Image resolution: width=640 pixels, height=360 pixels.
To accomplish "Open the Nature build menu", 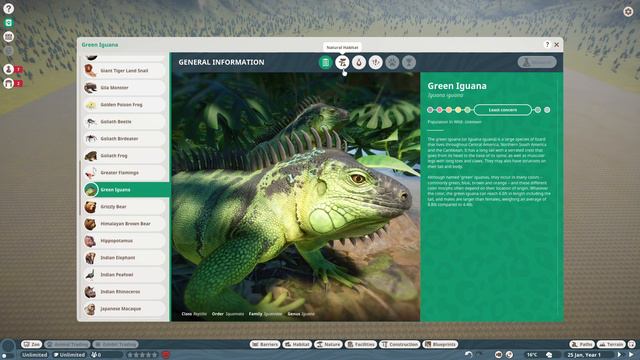I will pos(329,344).
